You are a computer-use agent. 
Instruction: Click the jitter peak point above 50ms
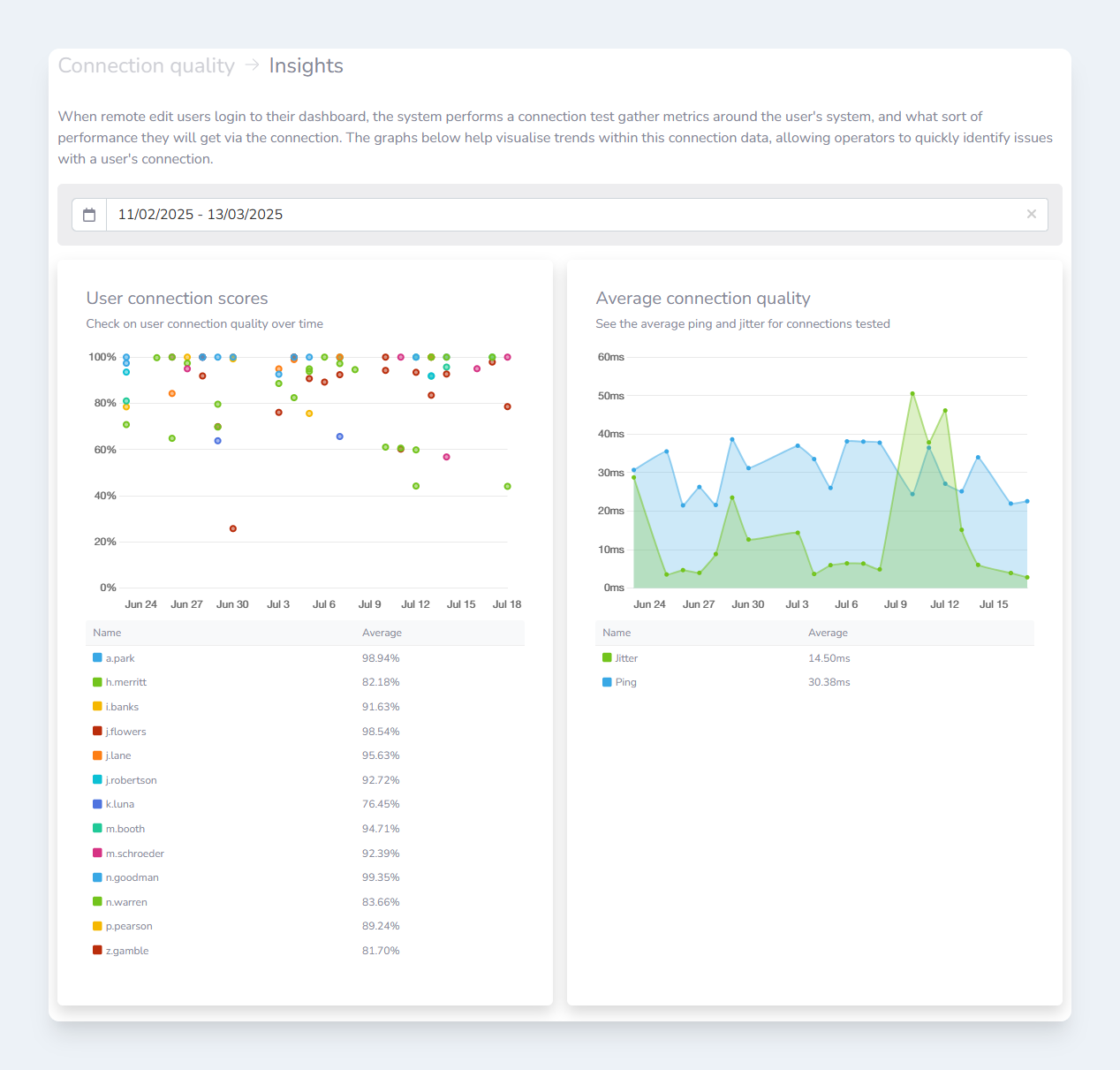click(x=912, y=394)
